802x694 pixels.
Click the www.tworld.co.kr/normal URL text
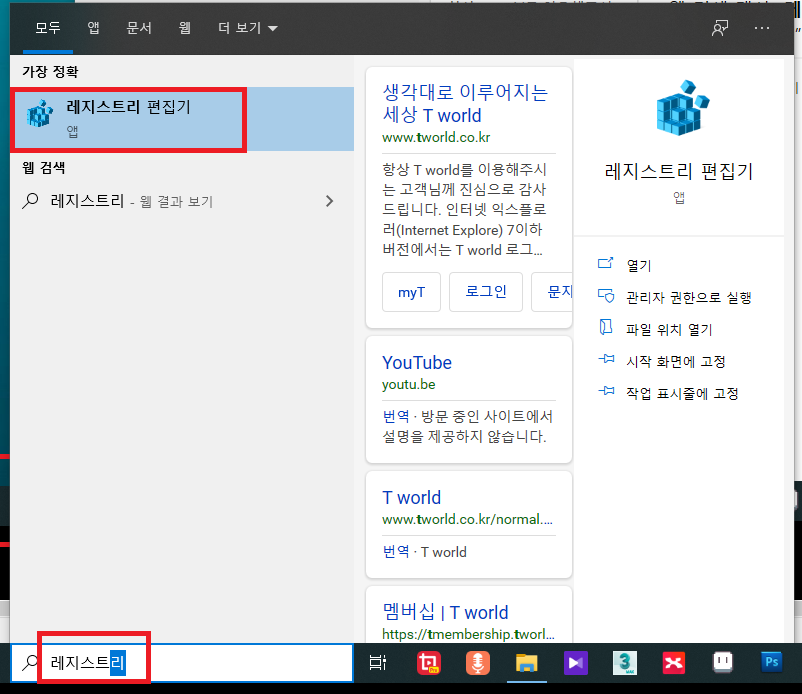[467, 520]
